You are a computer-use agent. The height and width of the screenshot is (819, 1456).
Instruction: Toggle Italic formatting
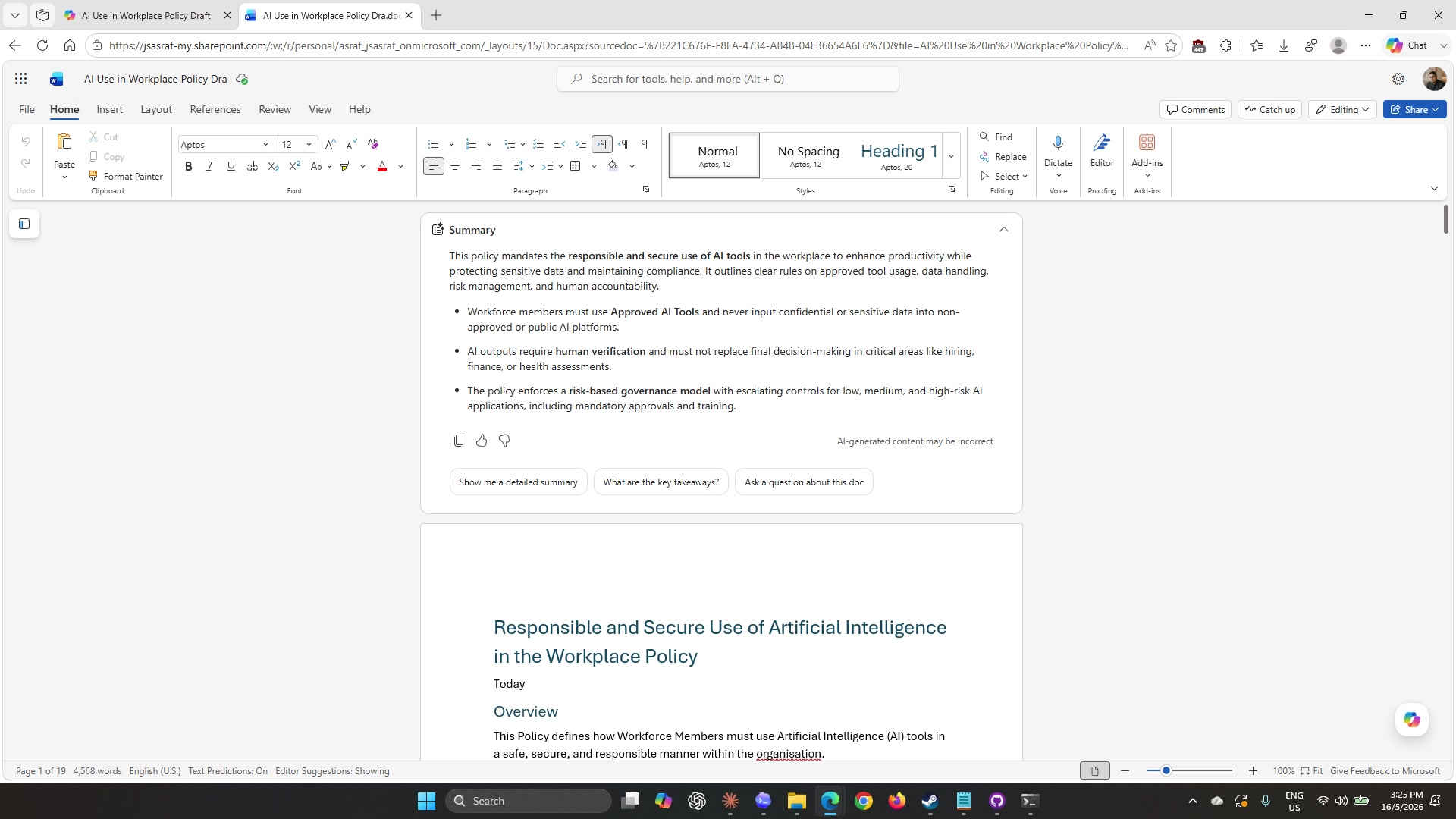click(x=210, y=166)
